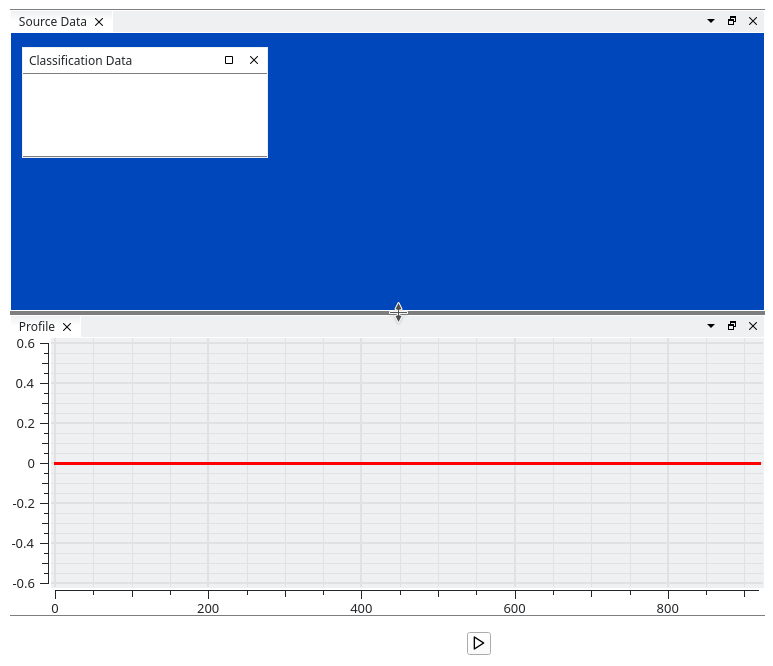The width and height of the screenshot is (773, 666).
Task: Close the Classification Data window
Action: click(x=254, y=60)
